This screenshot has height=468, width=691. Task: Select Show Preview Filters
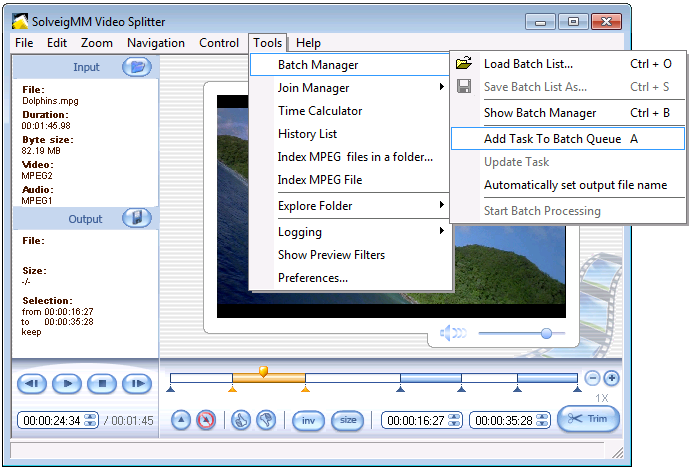point(331,255)
